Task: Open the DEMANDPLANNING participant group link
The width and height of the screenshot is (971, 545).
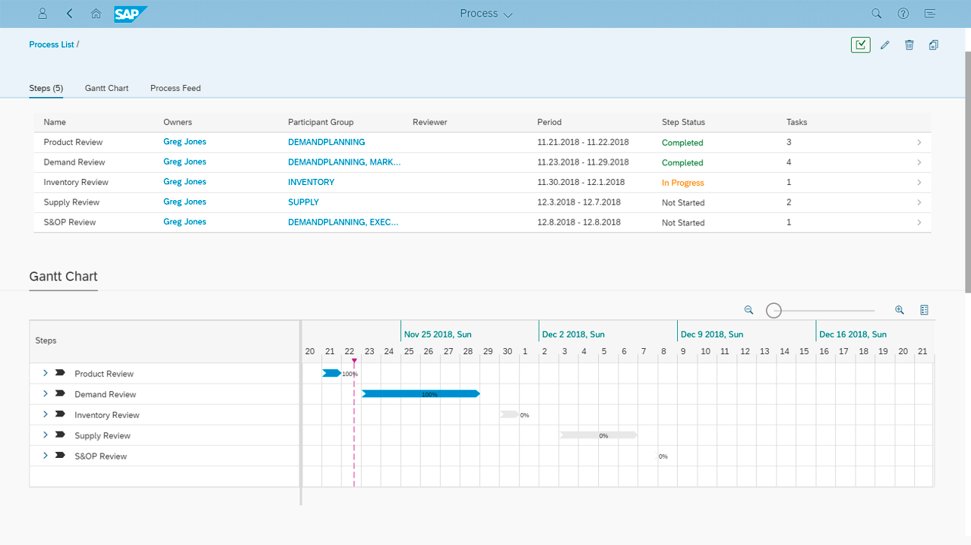Action: pyautogui.click(x=326, y=142)
